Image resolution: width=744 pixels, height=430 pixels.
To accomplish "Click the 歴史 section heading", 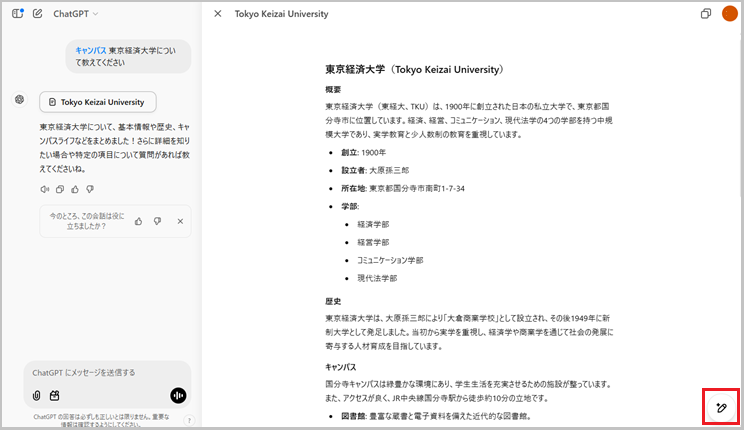I will coord(333,301).
